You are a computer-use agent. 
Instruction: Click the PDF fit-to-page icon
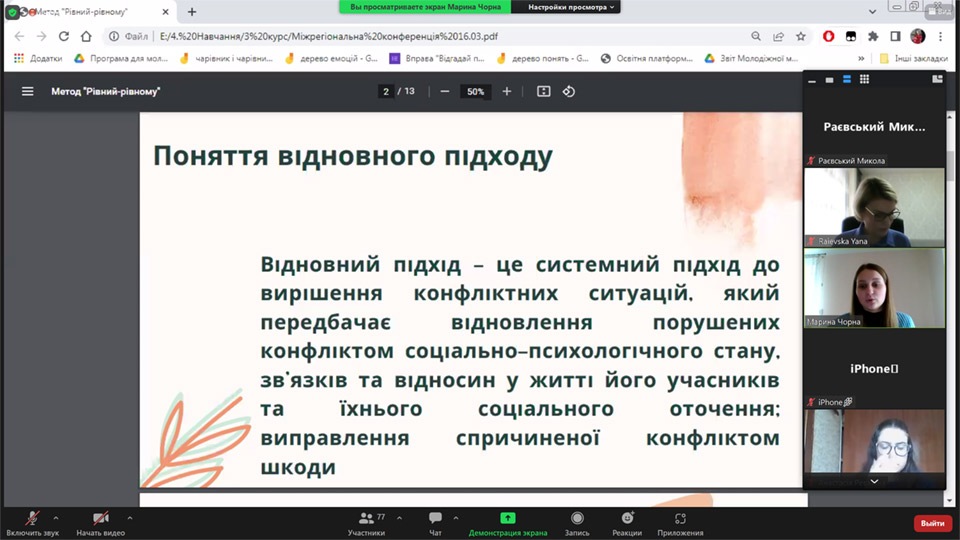point(544,91)
